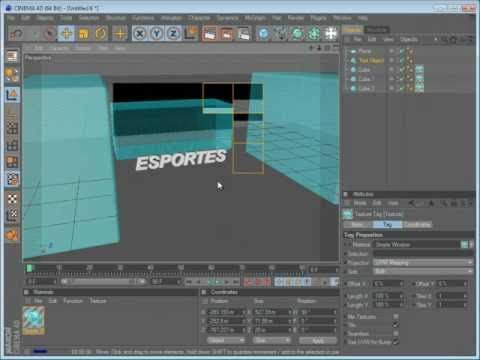Select the highlighted Texture mode icon
This screenshot has height=360, width=480.
pos(12,179)
